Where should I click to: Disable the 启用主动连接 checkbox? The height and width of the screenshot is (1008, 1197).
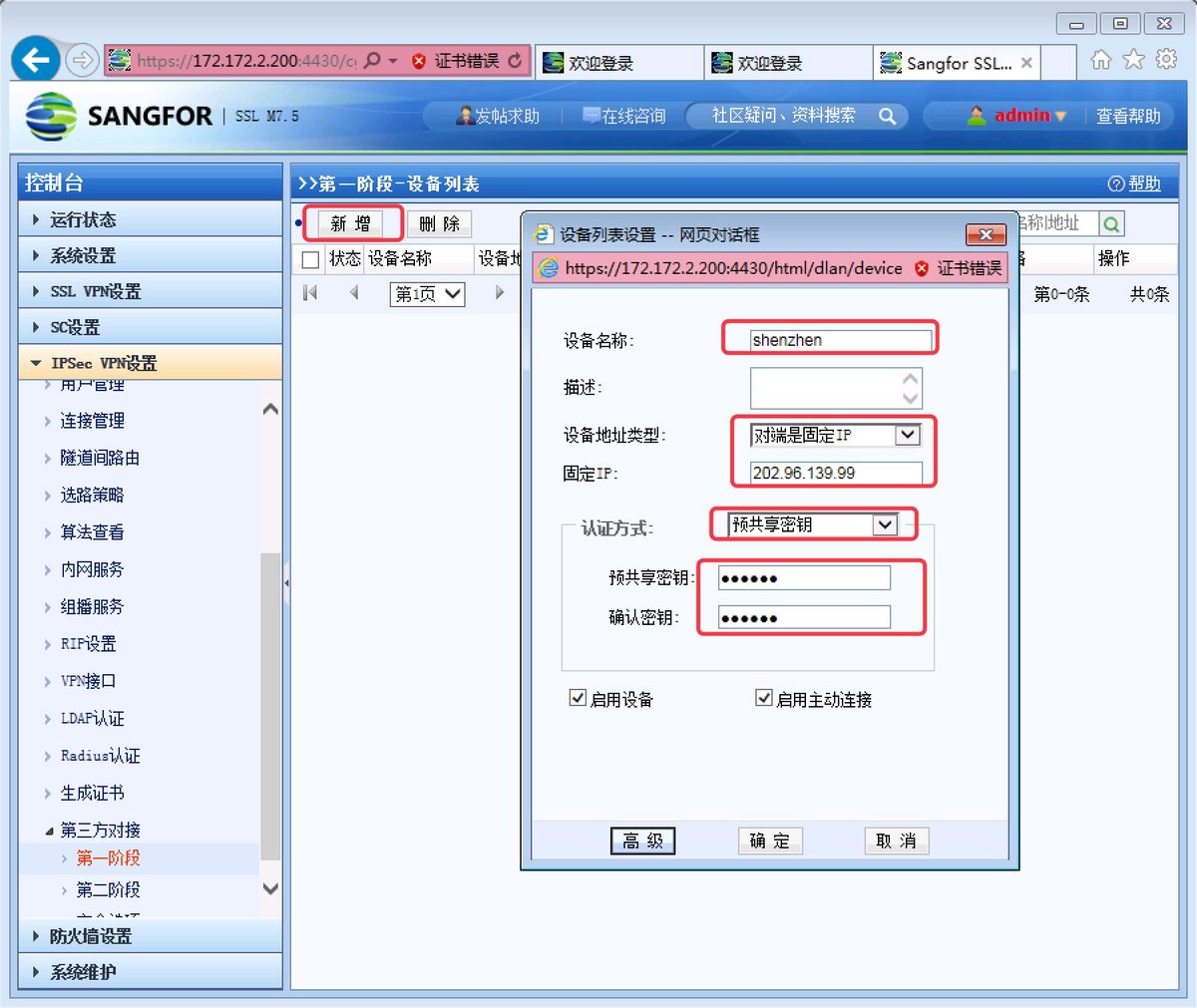(x=764, y=698)
